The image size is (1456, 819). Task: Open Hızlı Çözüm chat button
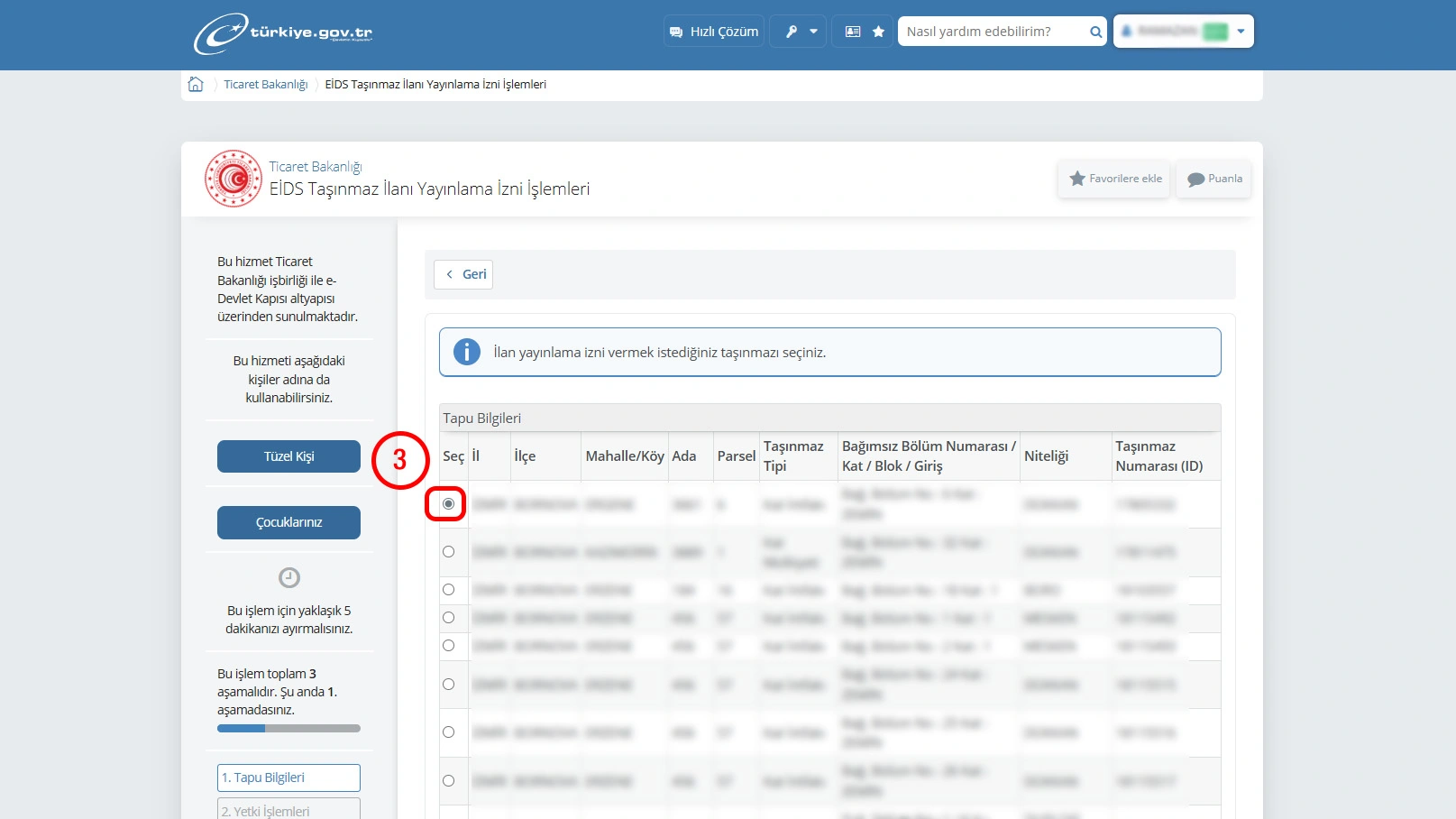(714, 32)
